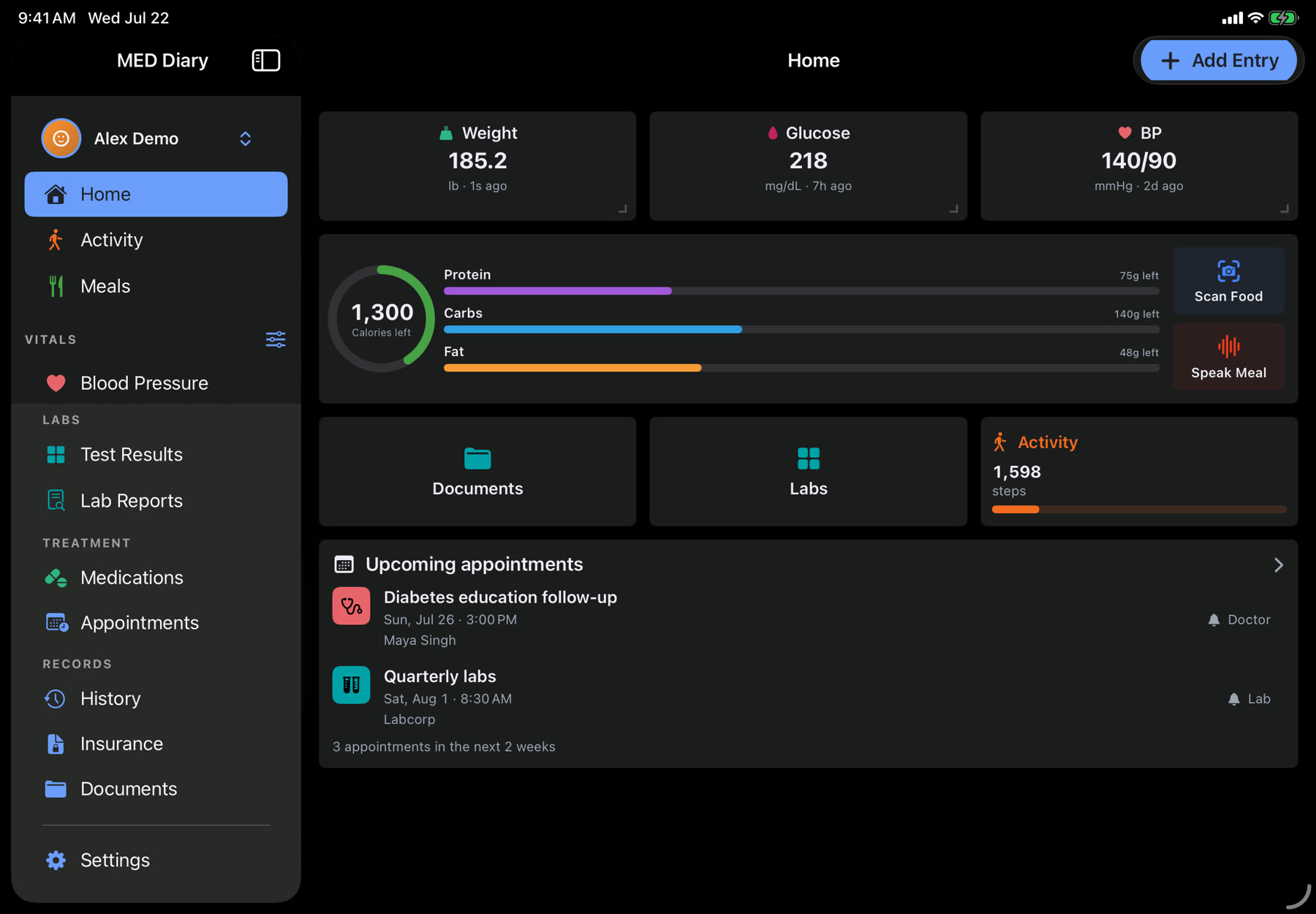Open Blood Pressure in sidebar
This screenshot has height=914, width=1316.
[156, 383]
